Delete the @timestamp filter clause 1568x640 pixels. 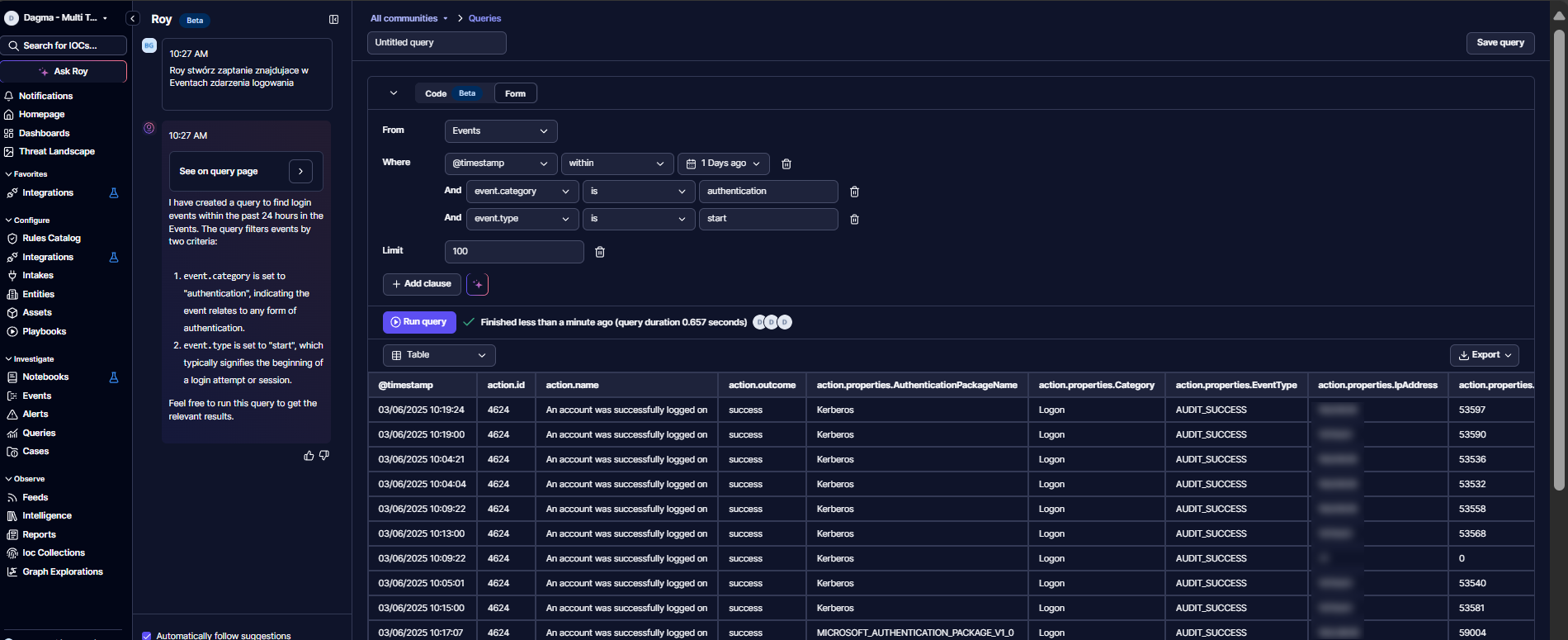pos(786,164)
